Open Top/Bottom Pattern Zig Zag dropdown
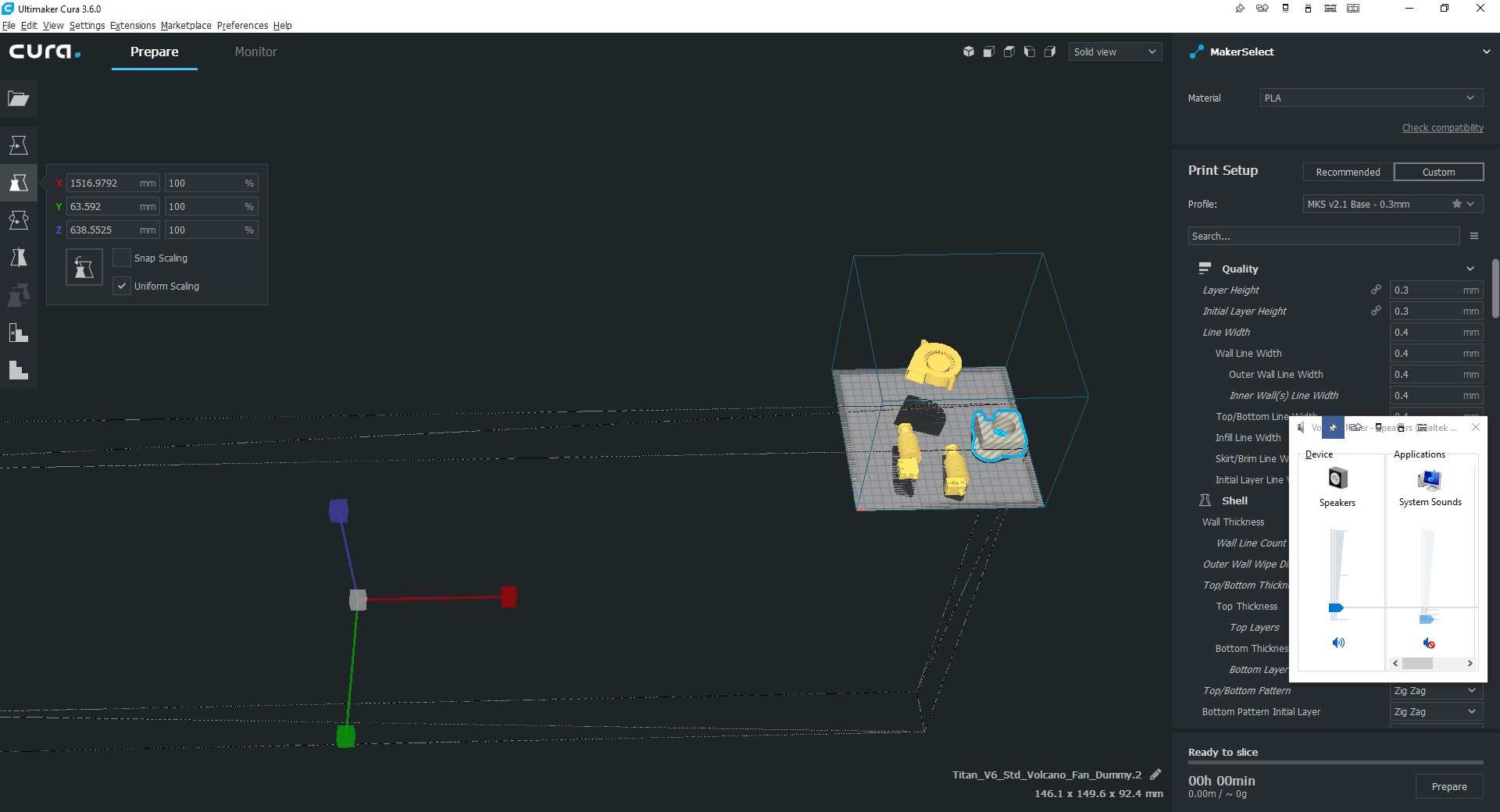This screenshot has width=1500, height=812. click(x=1436, y=691)
